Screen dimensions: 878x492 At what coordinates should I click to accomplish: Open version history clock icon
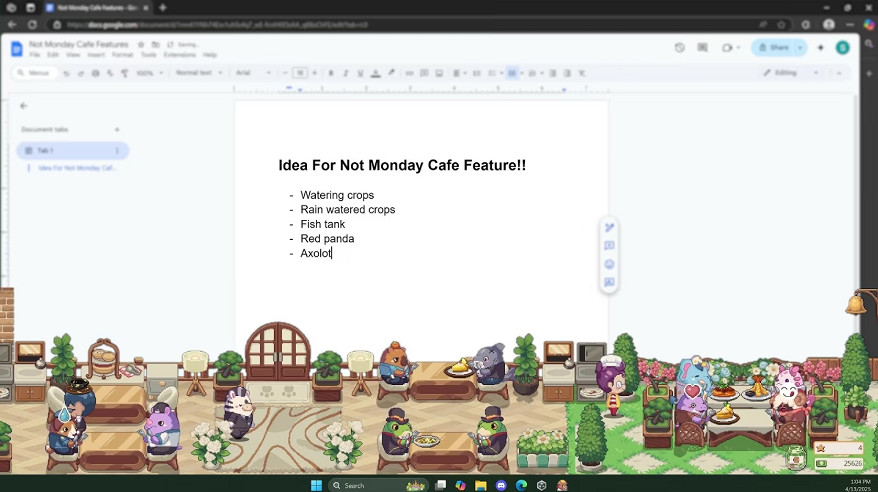680,47
